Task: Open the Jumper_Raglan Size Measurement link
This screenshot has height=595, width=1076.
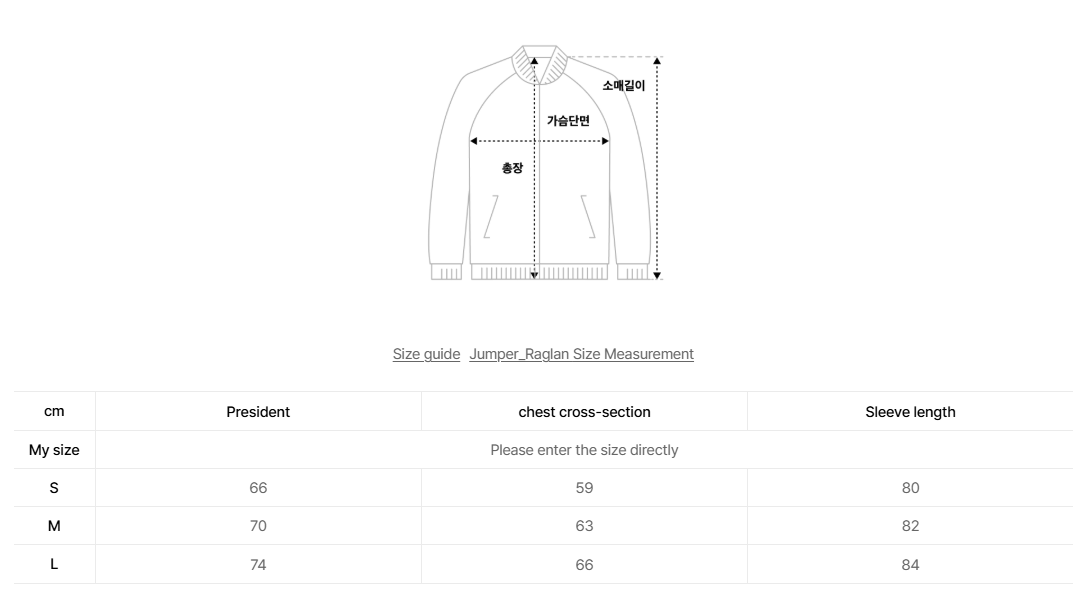Action: [581, 354]
